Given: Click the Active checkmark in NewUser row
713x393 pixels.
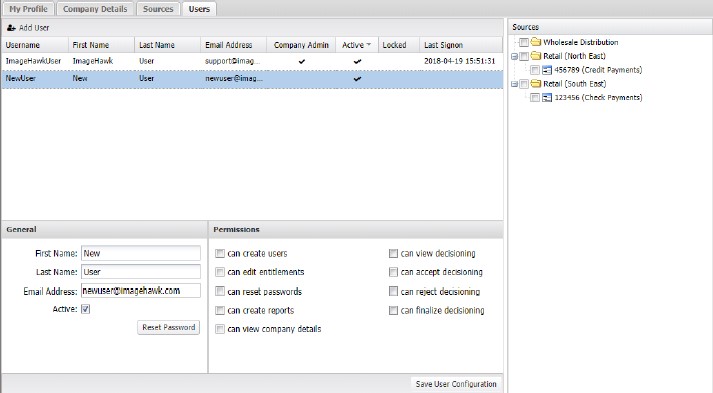Looking at the screenshot, I should click(357, 79).
